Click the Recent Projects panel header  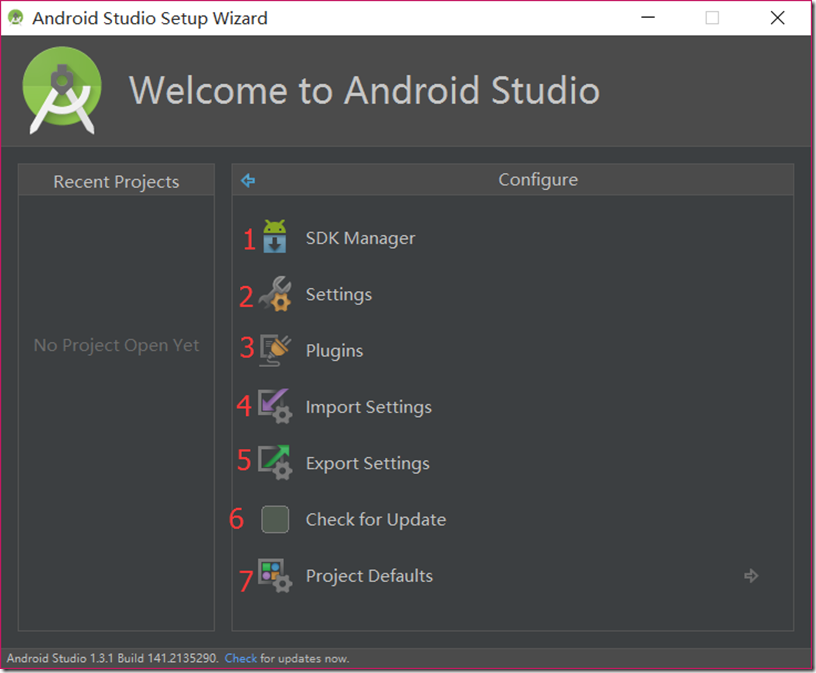116,181
